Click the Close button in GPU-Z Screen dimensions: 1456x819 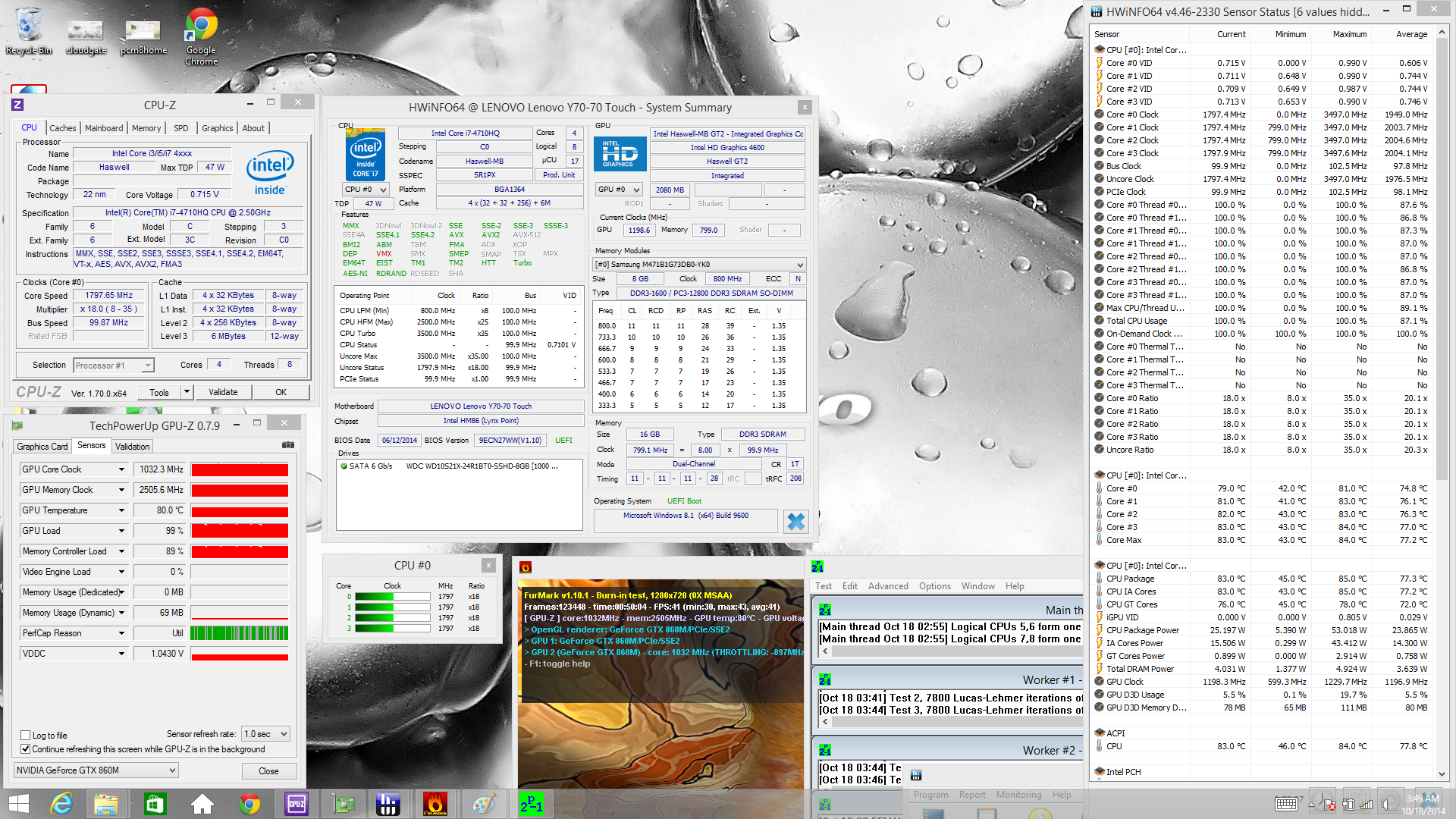click(x=268, y=770)
